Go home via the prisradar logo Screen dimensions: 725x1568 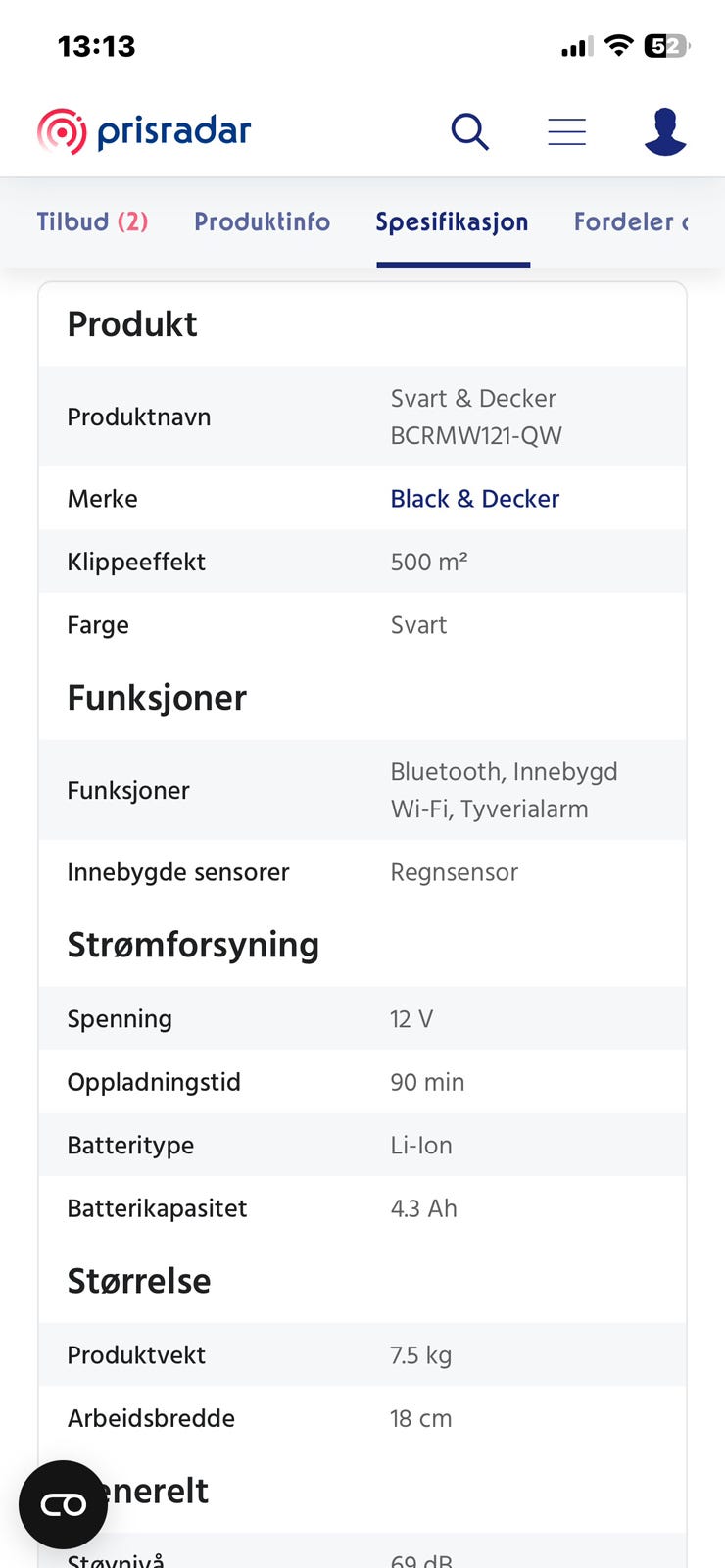144,131
